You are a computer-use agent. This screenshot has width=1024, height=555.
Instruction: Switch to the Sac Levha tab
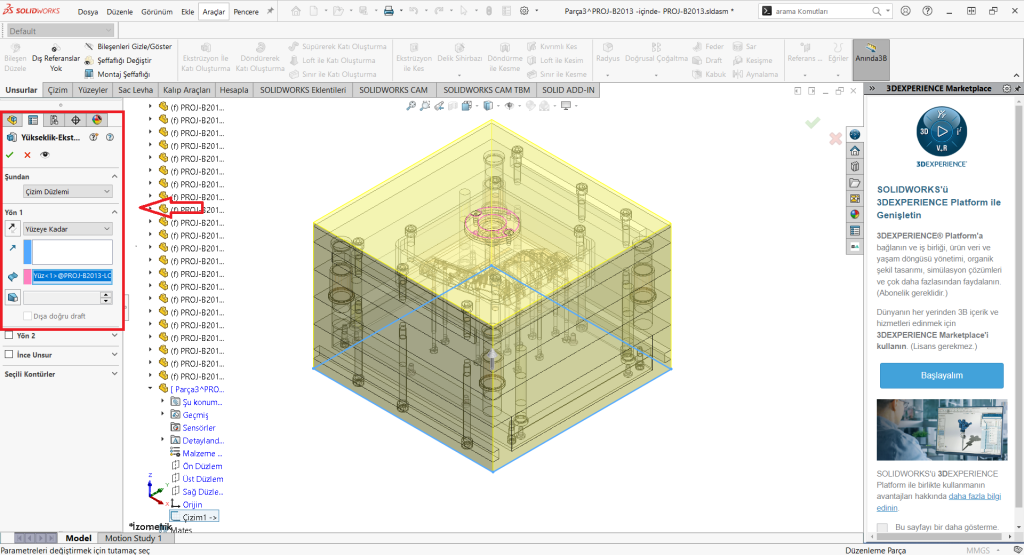tap(137, 89)
